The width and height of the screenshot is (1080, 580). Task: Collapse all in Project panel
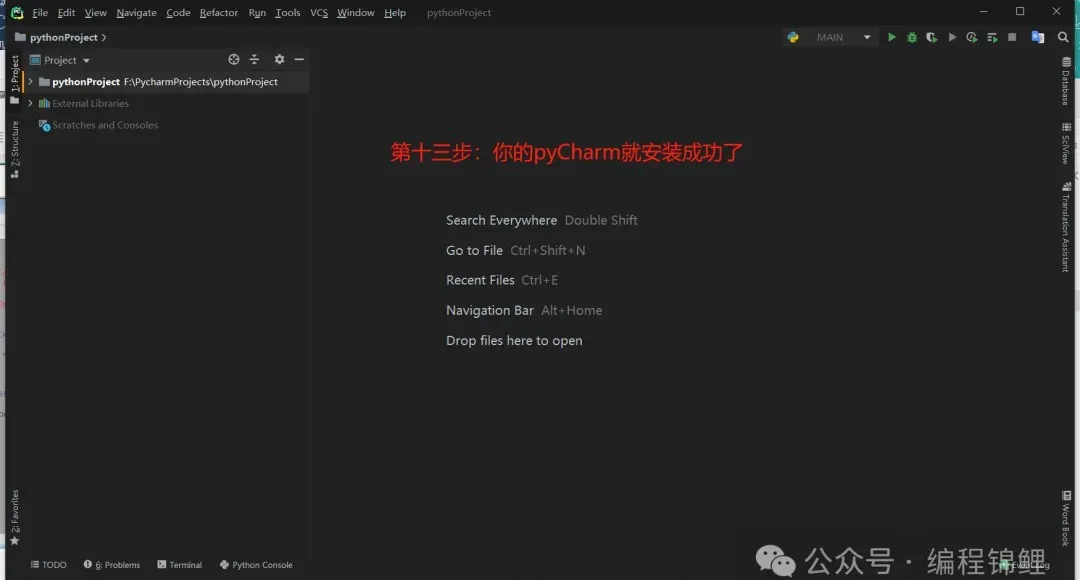coord(254,59)
